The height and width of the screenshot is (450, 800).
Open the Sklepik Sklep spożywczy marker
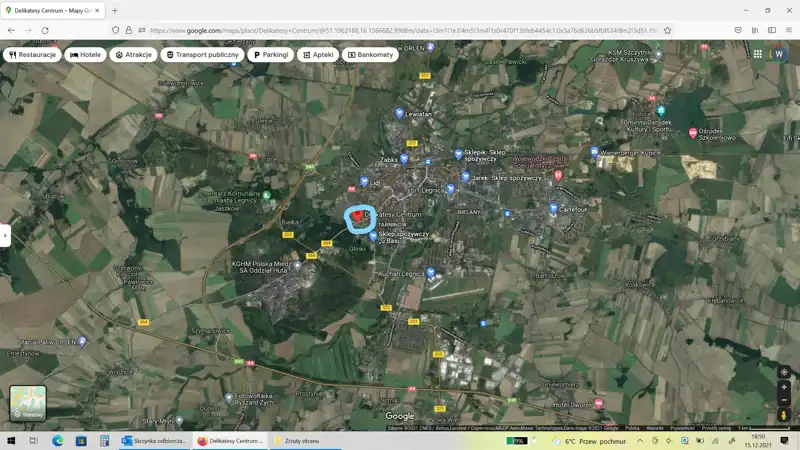point(458,154)
